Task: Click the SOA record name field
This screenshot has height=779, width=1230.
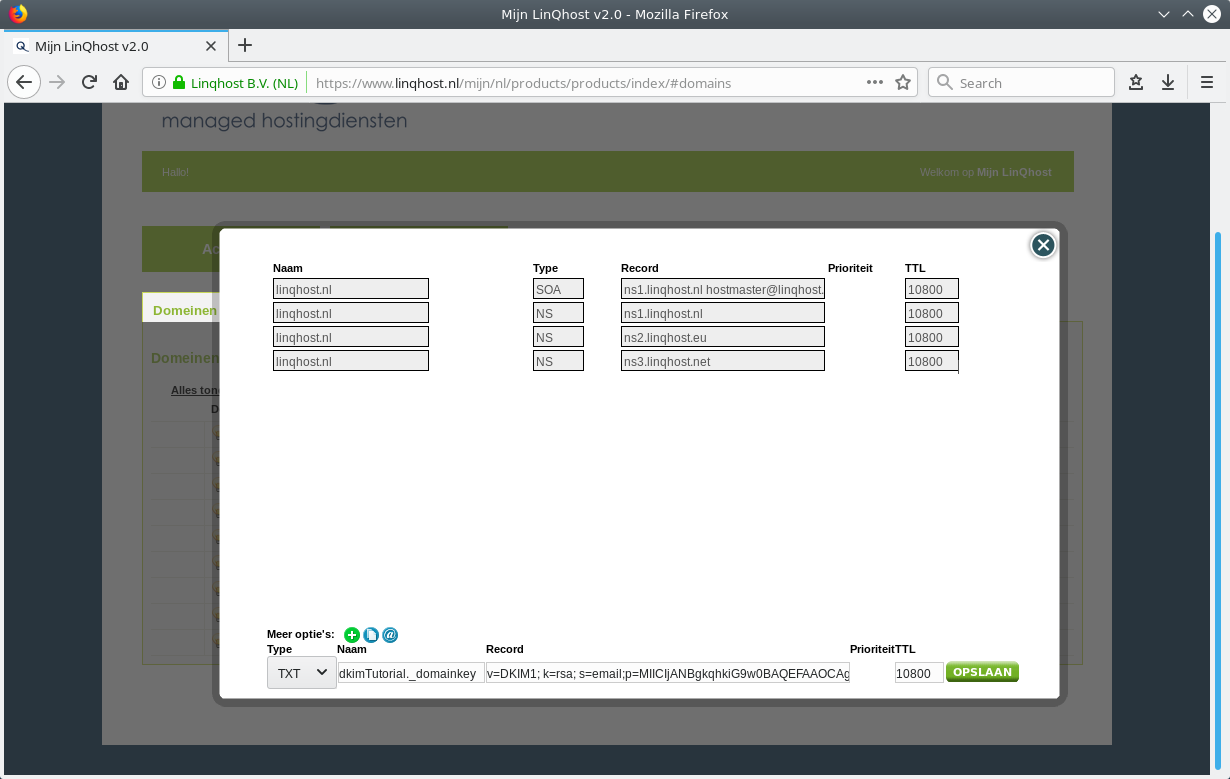Action: point(351,289)
